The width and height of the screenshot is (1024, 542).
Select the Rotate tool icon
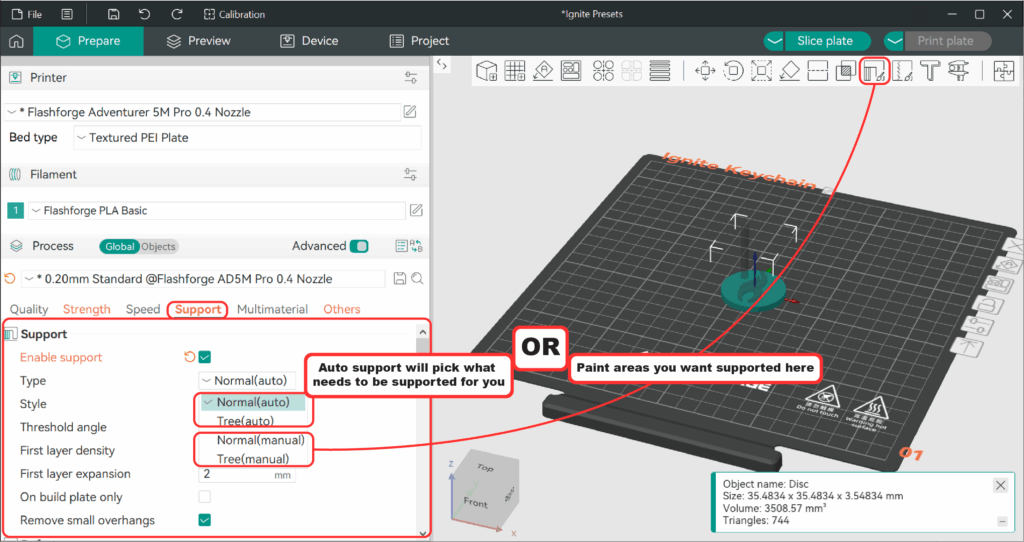733,71
